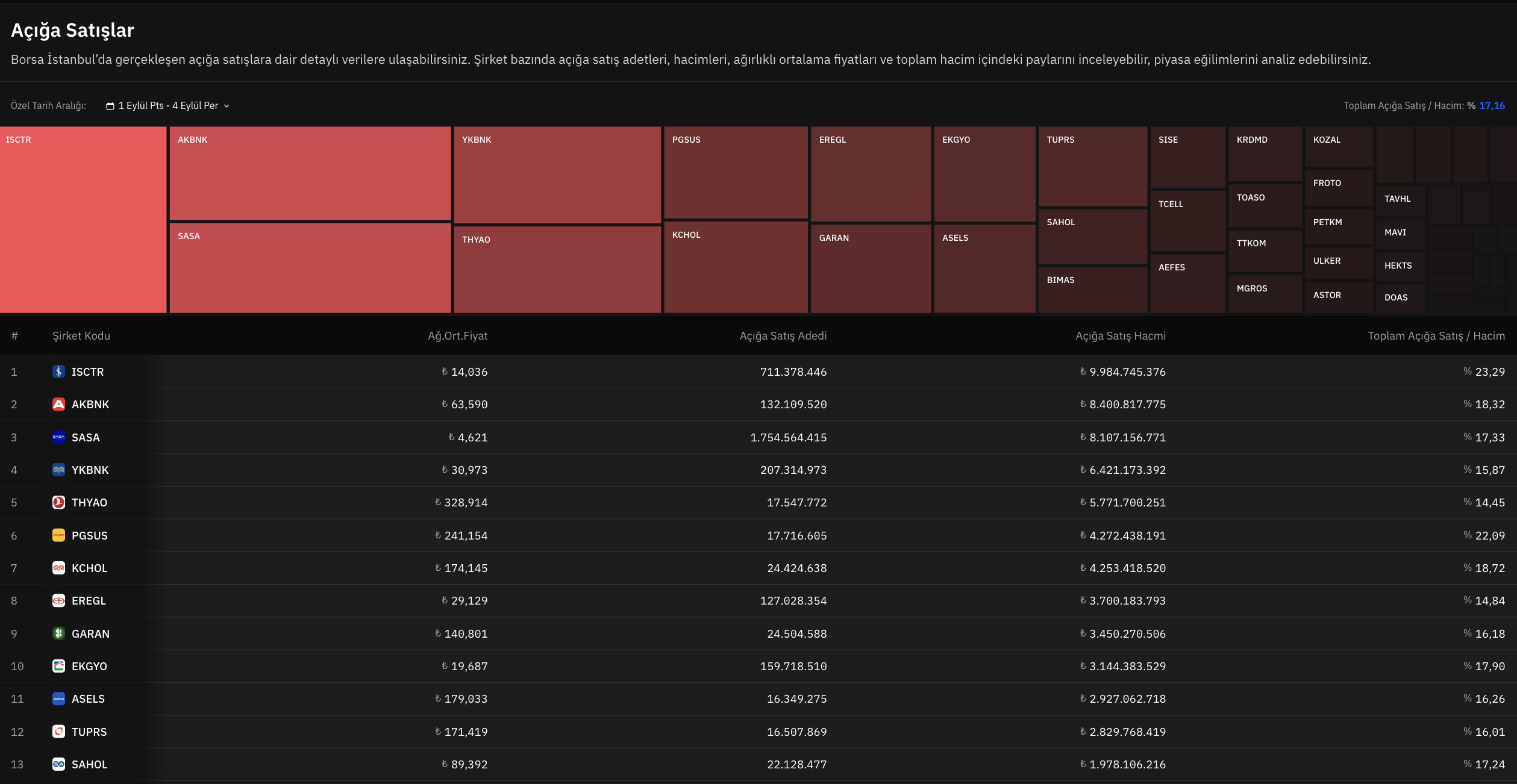Click the calendar icon beside date range
The image size is (1517, 784).
point(110,106)
